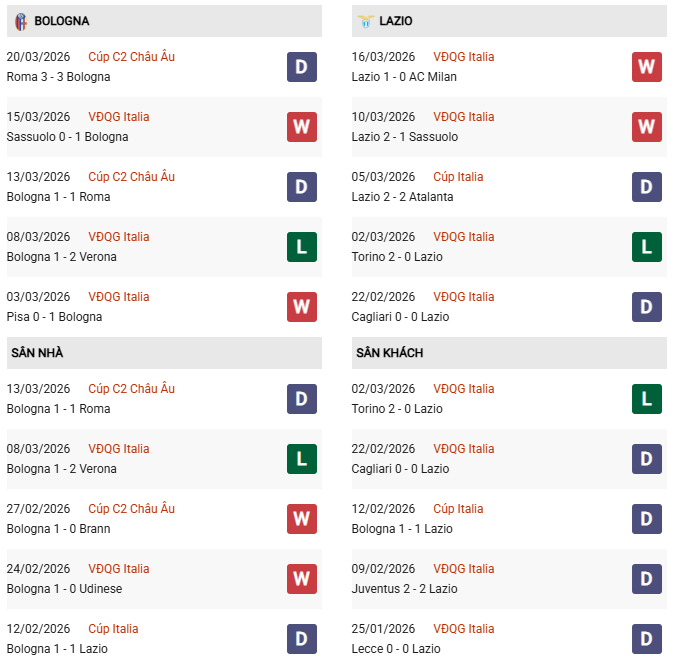Image resolution: width=674 pixels, height=670 pixels.
Task: Click the L badge for Torino 2-0 Lazio under Lazio
Action: point(647,247)
